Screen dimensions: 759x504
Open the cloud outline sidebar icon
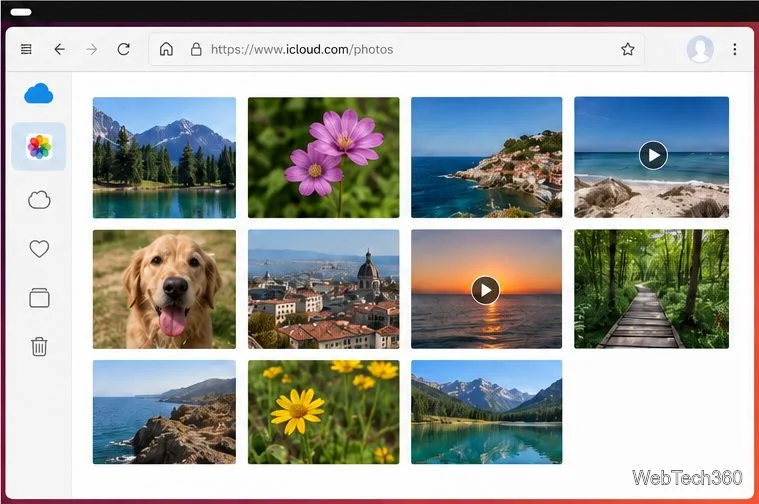39,199
